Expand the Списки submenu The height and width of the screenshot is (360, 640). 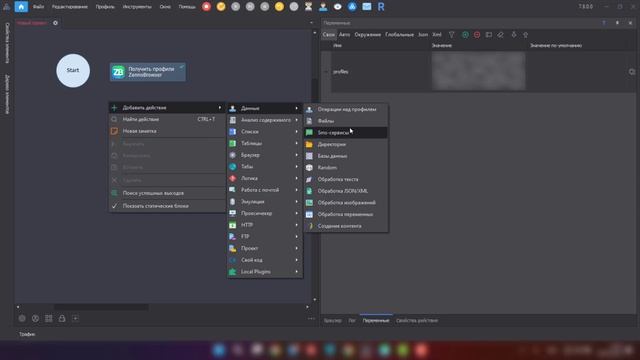point(265,131)
